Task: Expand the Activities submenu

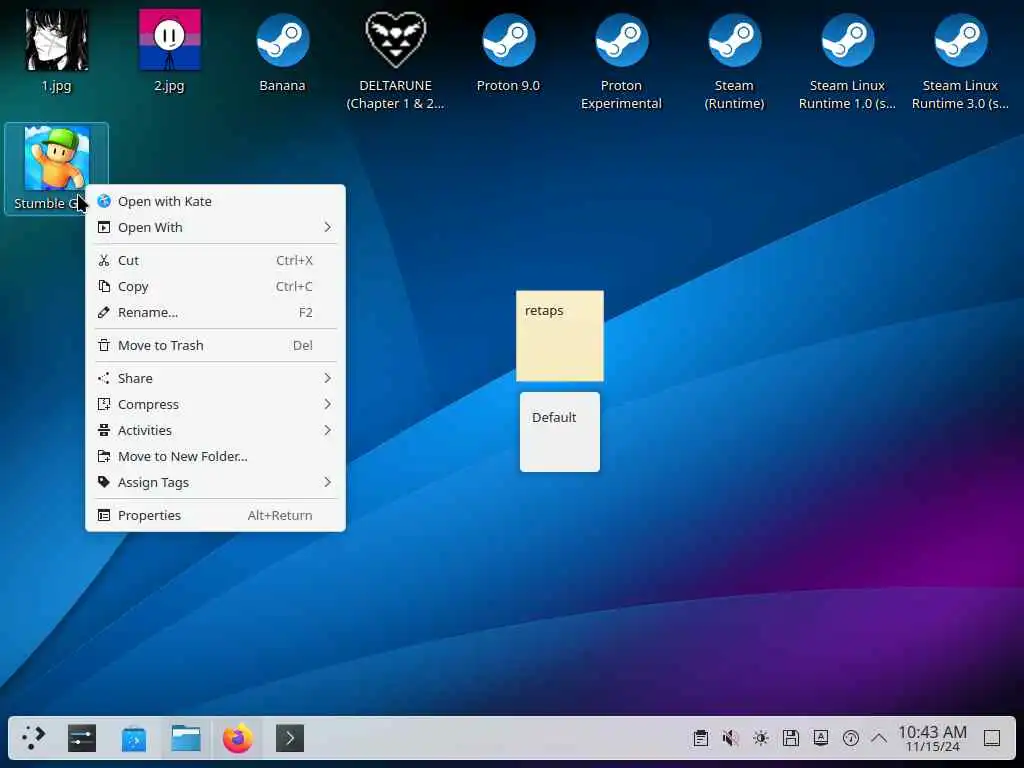Action: pyautogui.click(x=216, y=430)
